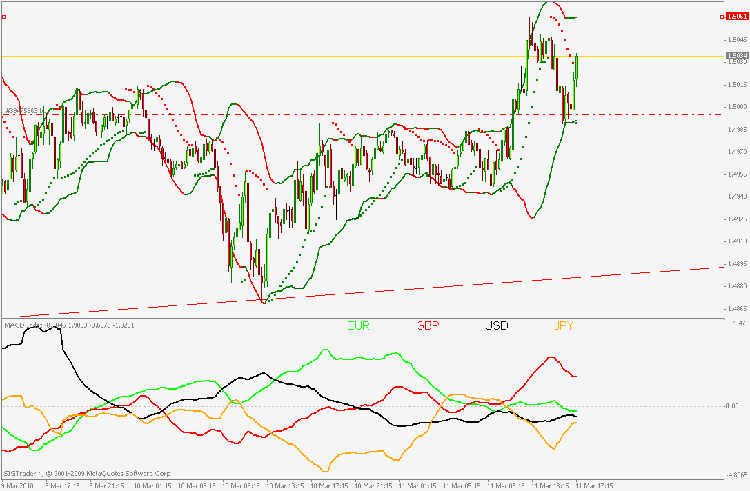Click the 1.5000 price axis label
Image resolution: width=750 pixels, height=491 pixels.
(x=737, y=107)
